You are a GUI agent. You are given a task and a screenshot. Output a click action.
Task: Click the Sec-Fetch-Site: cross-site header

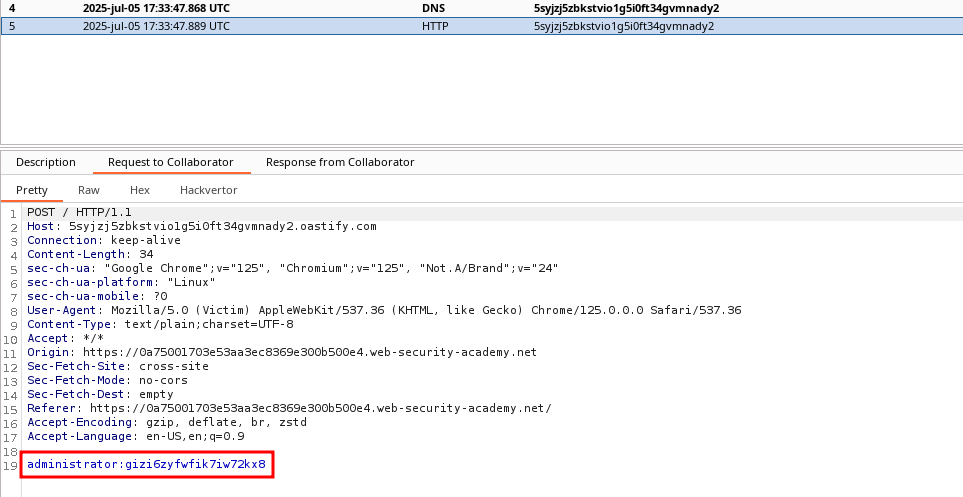(118, 366)
